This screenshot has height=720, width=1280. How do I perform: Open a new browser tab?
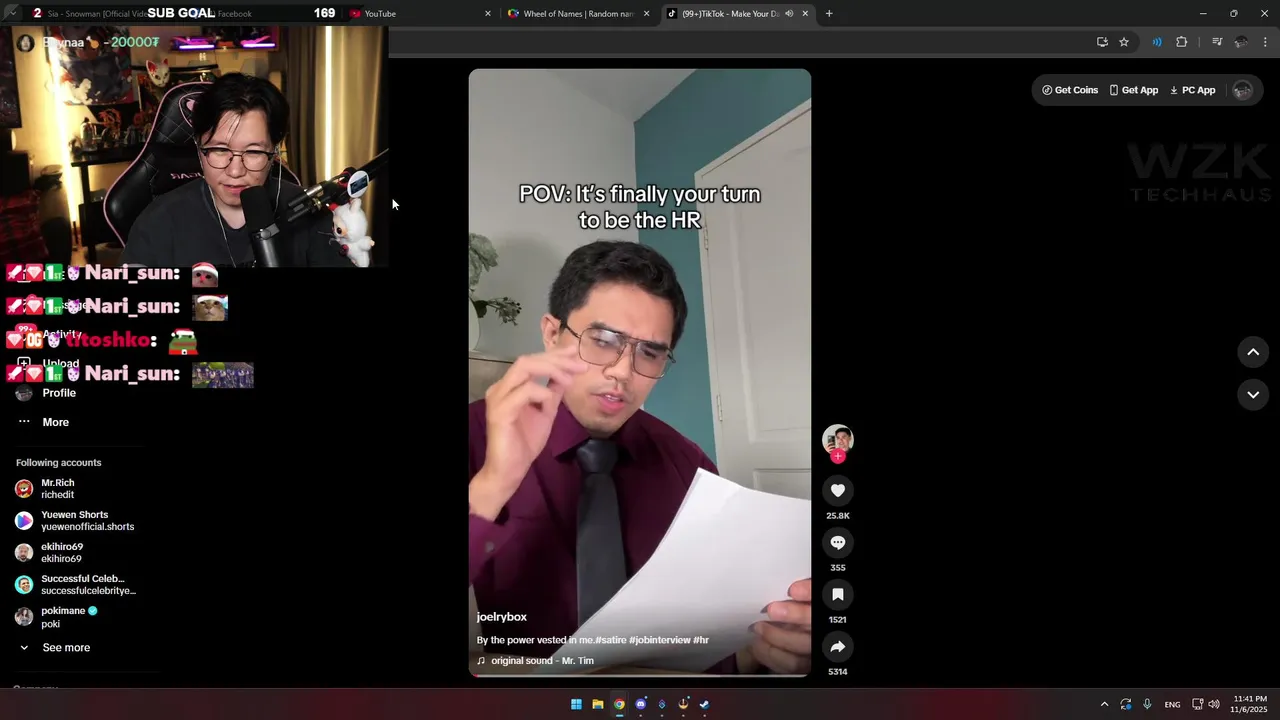coord(829,14)
